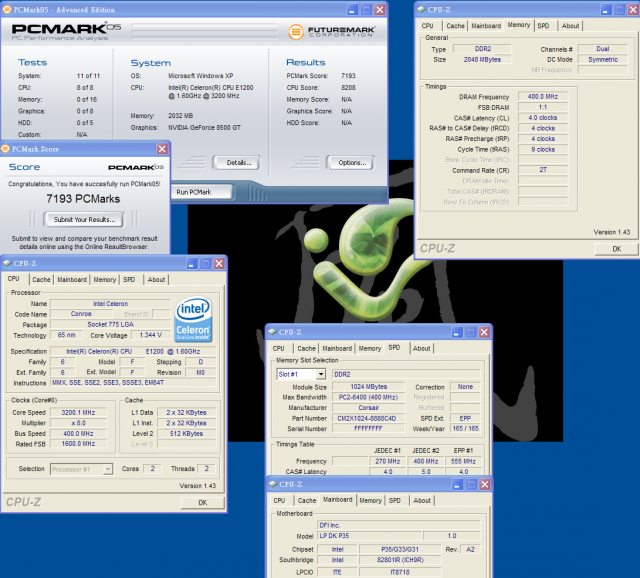Click the Core Voltage 1.344 V value
Image resolution: width=640 pixels, height=578 pixels.
(151, 335)
